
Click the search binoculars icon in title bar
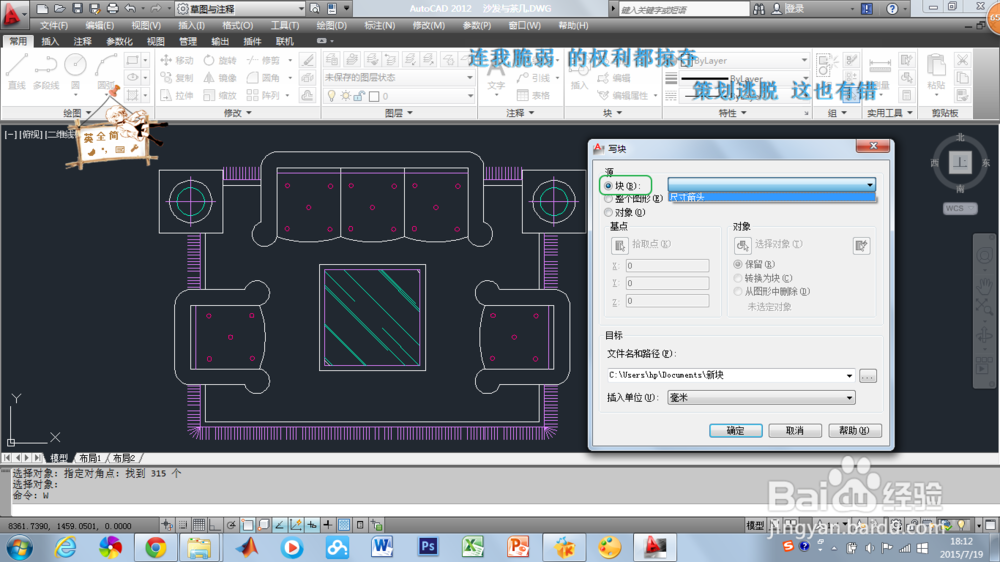pyautogui.click(x=759, y=8)
